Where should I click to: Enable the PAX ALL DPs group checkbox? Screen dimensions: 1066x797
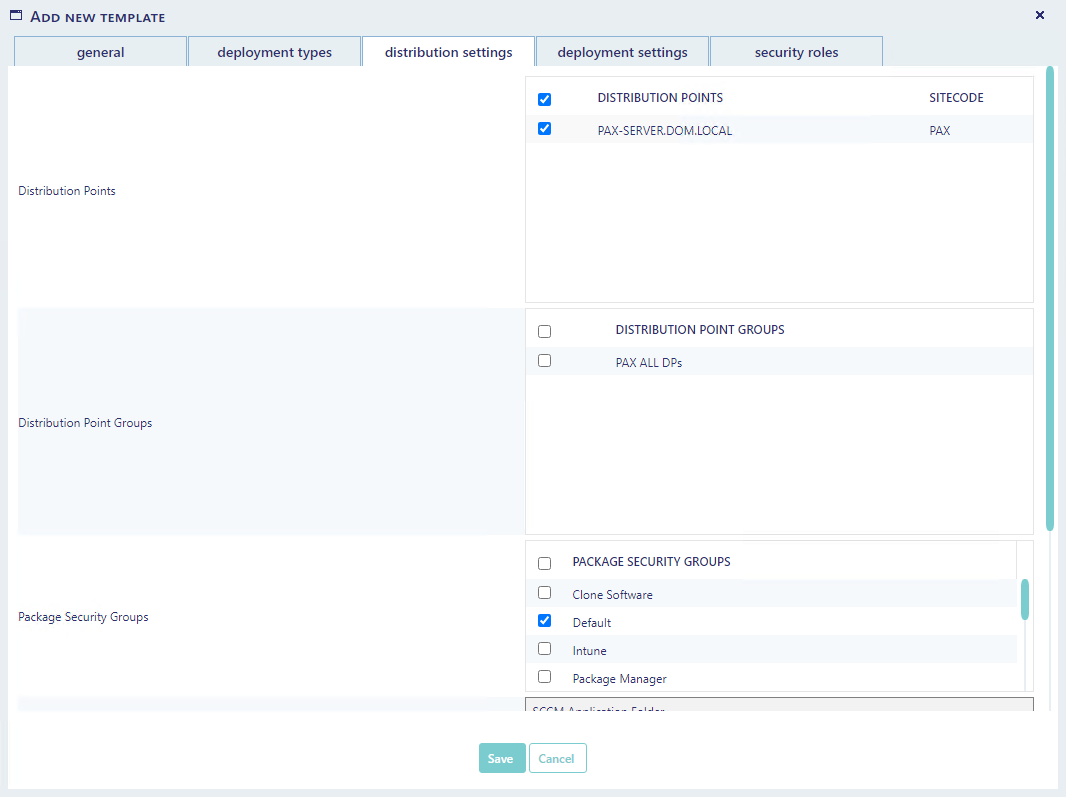click(545, 361)
